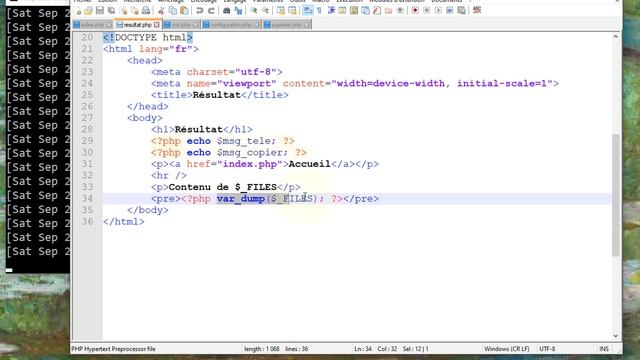Toggle file monitoring eye icon
This screenshot has height=360, width=640.
click(400, 11)
